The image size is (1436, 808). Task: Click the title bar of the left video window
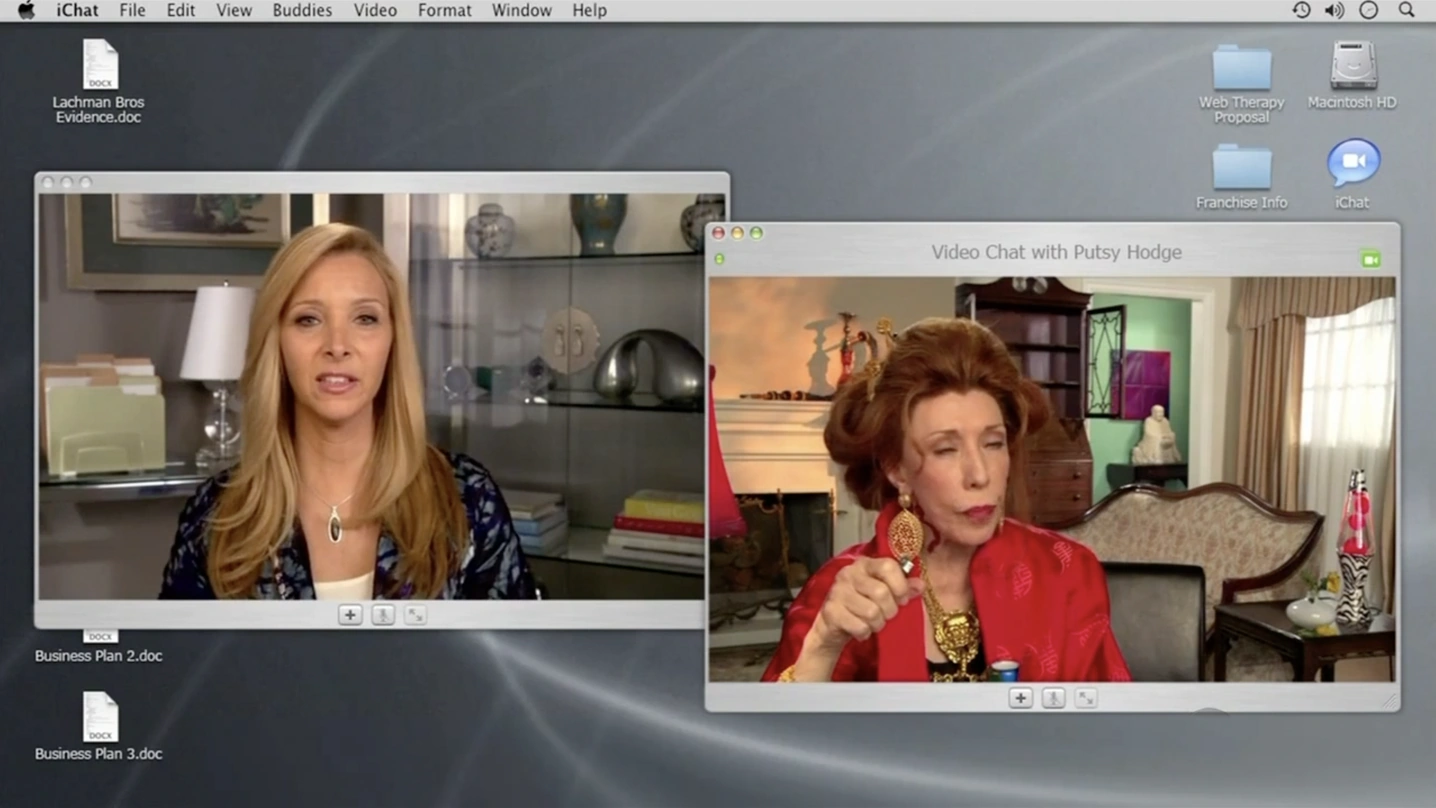[382, 182]
